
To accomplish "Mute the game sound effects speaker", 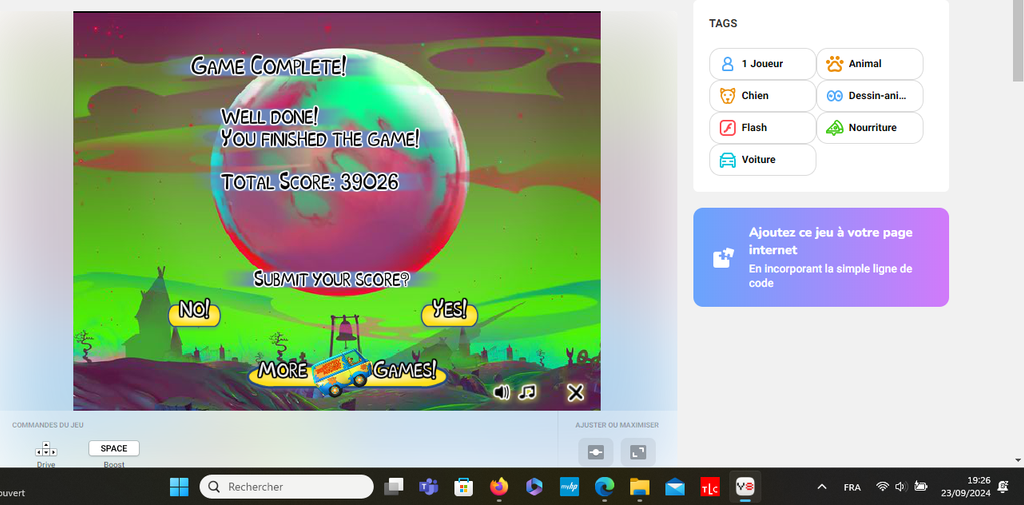I will (x=502, y=392).
